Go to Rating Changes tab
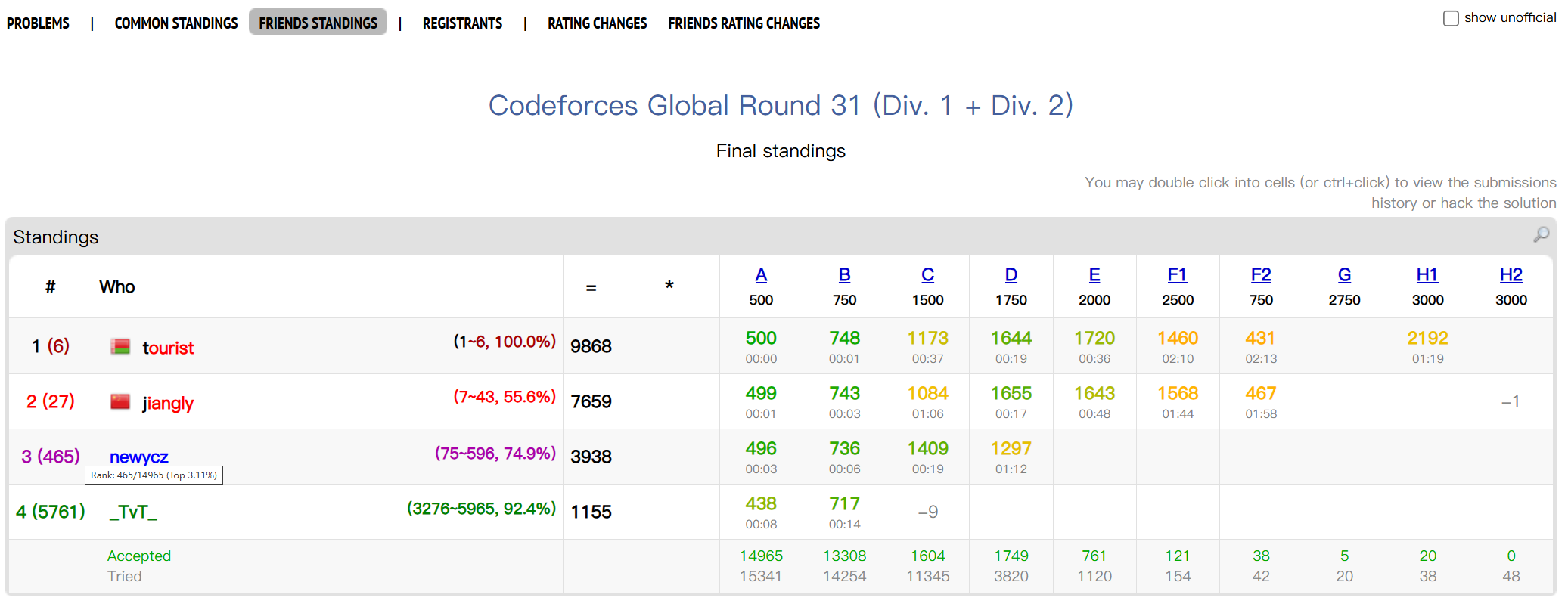Viewport: 1568px width, 610px height. tap(597, 23)
